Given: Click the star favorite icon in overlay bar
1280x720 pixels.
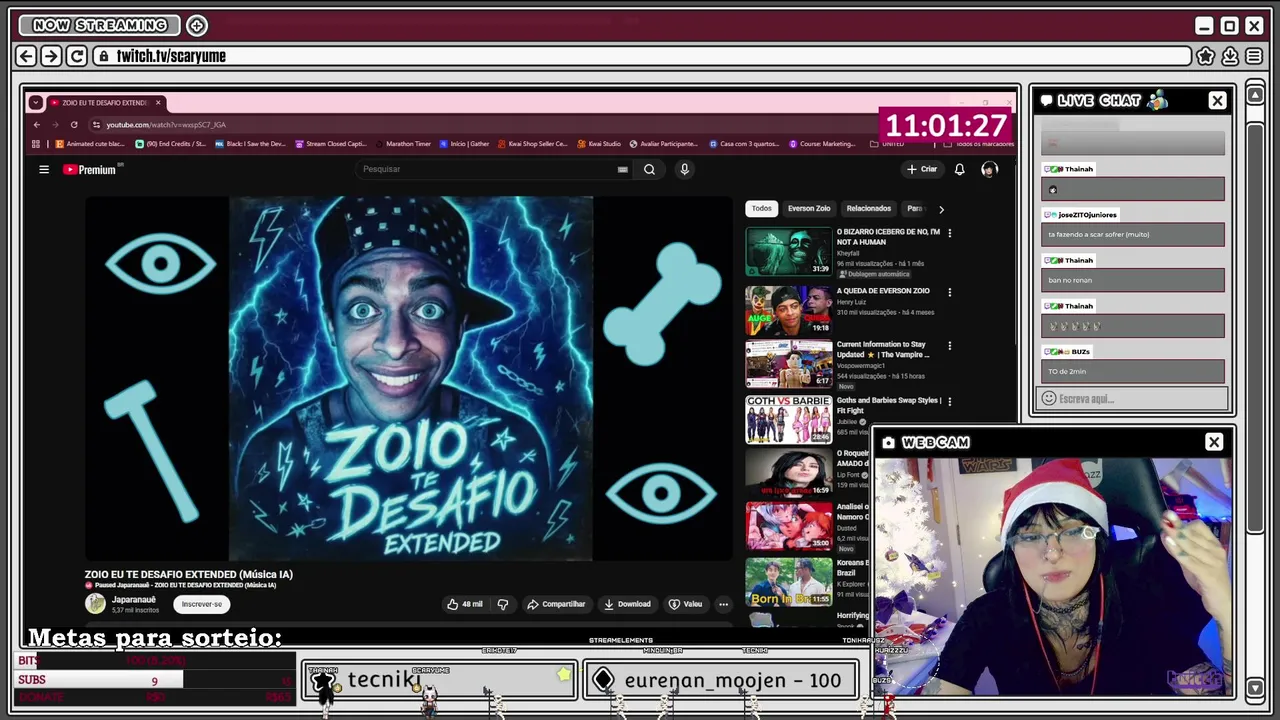Looking at the screenshot, I should tap(1206, 56).
